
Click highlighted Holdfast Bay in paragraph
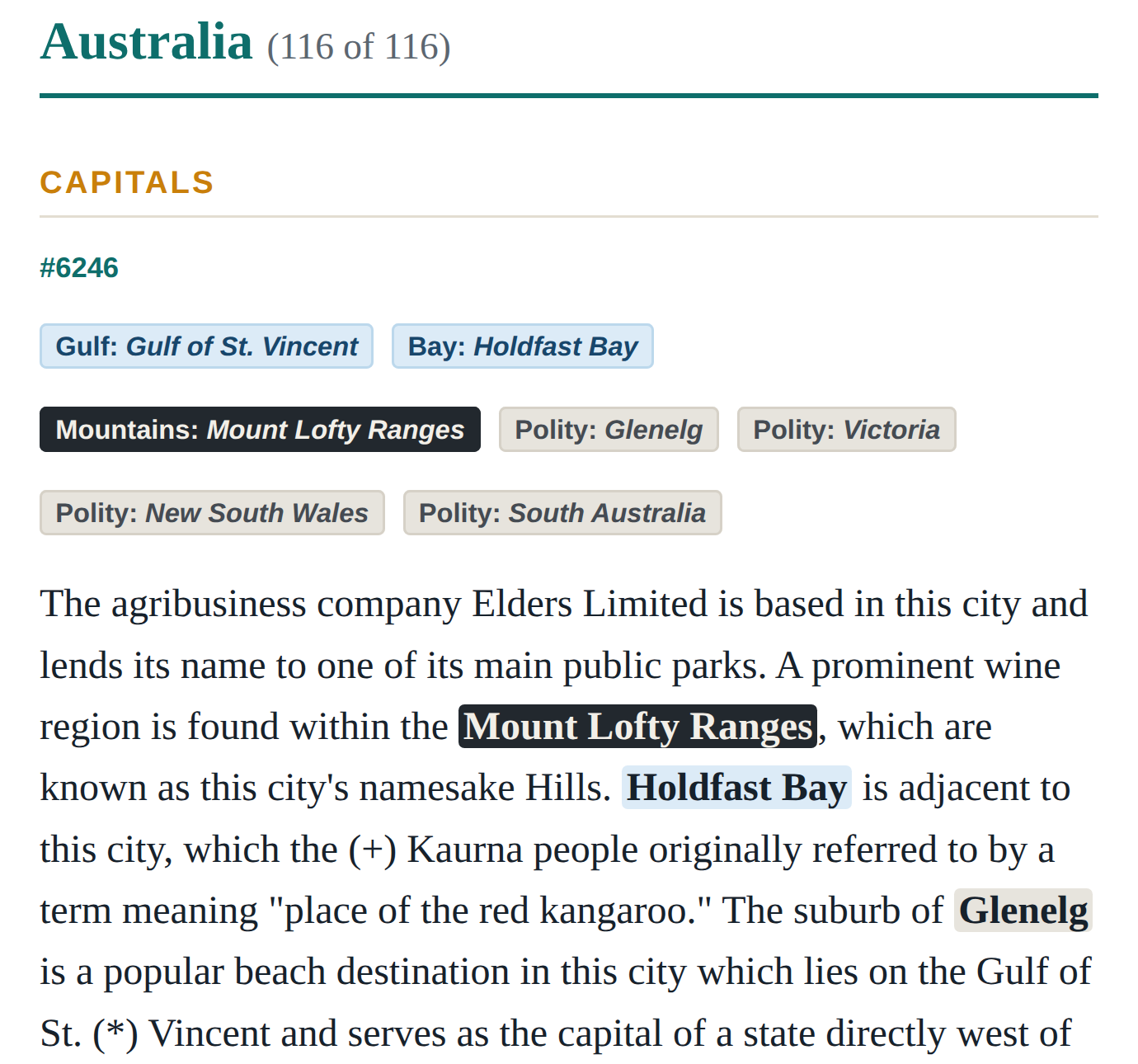736,788
